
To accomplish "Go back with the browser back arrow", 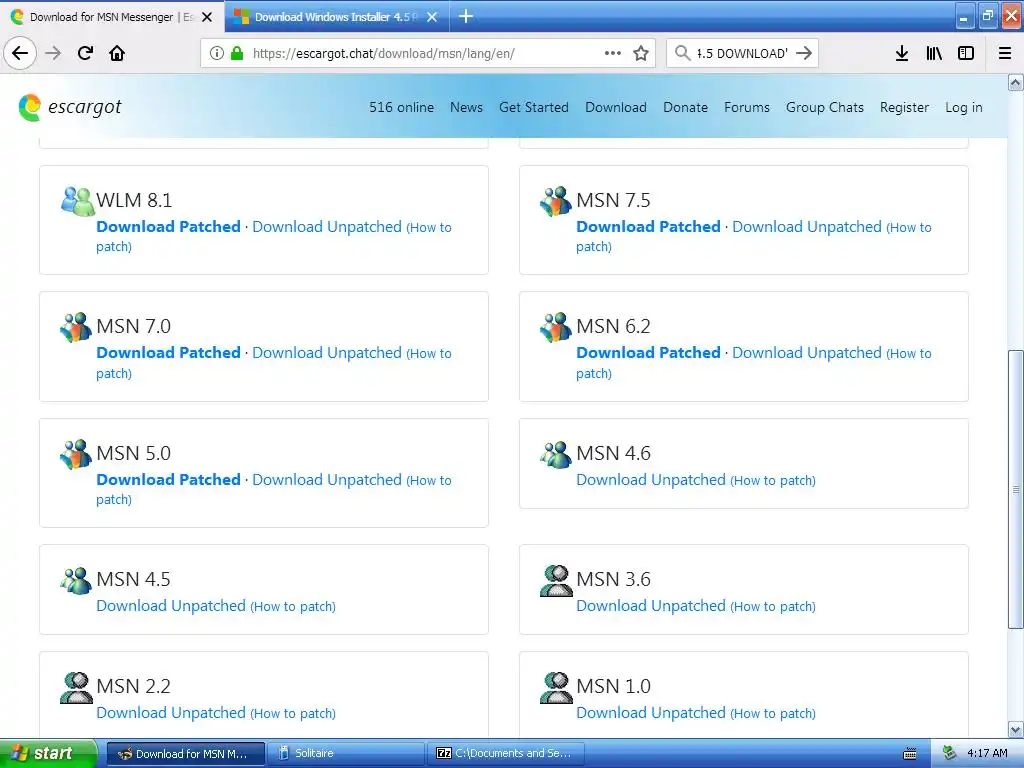I will coord(20,53).
